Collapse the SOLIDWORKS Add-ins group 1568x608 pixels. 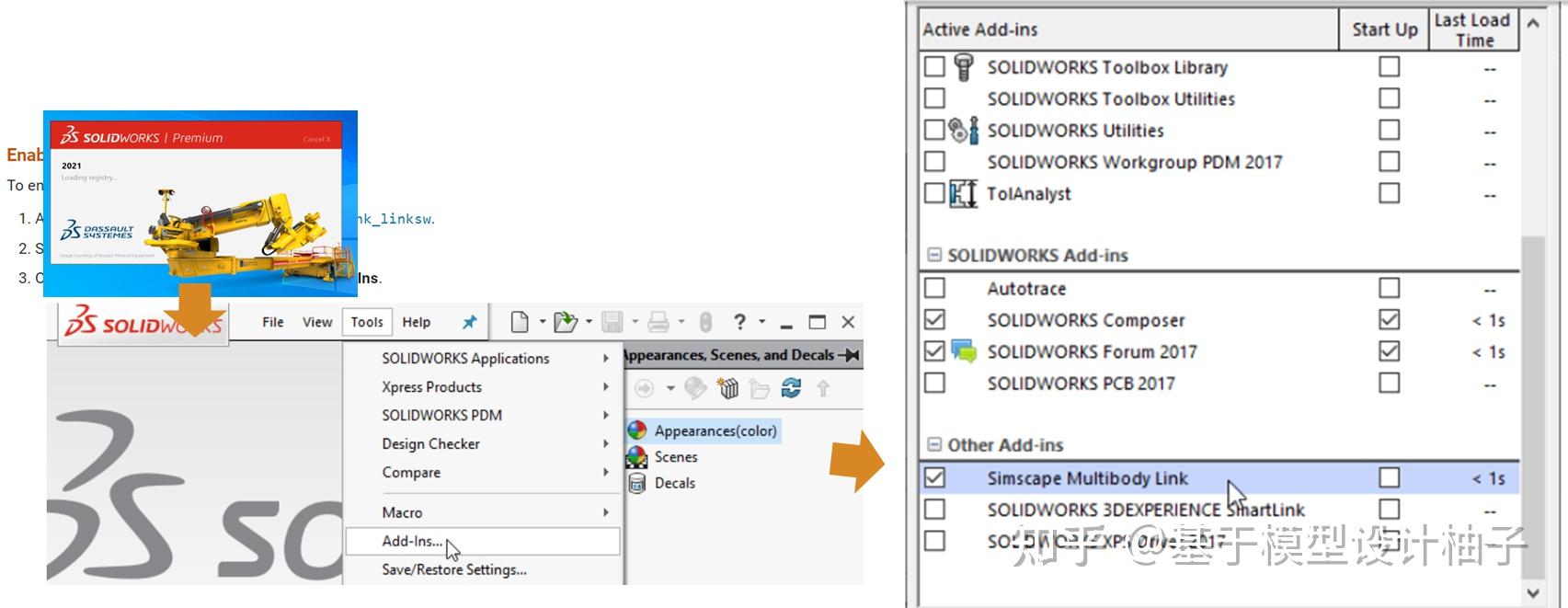tap(934, 255)
